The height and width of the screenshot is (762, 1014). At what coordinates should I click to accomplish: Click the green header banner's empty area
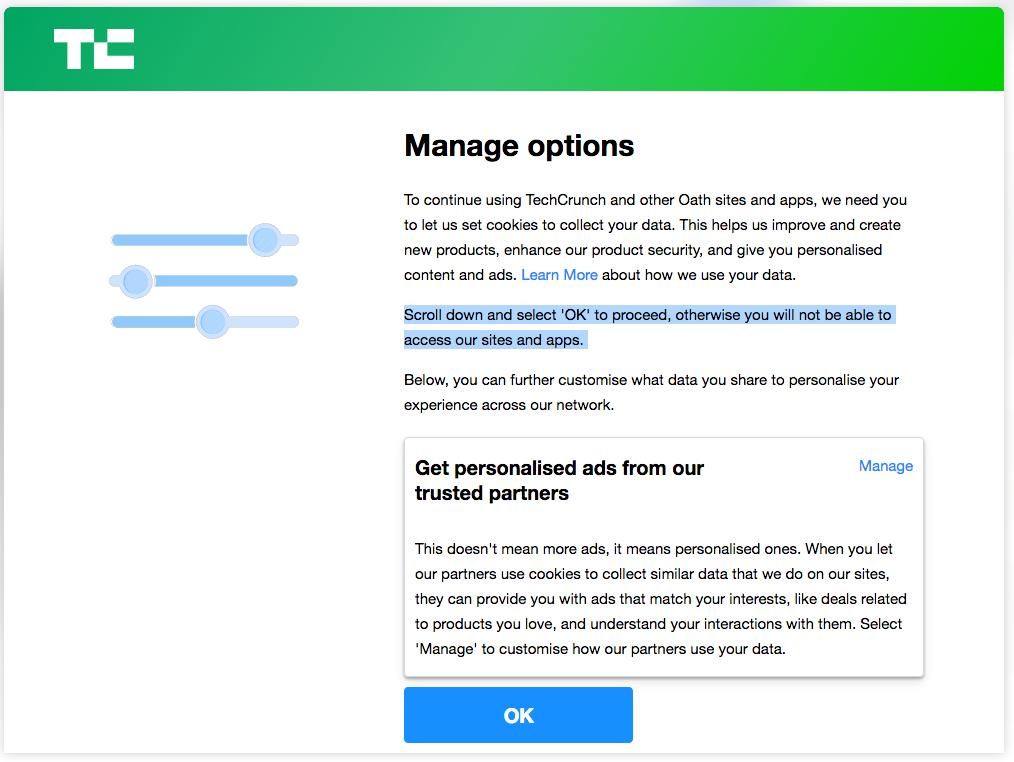[x=600, y=49]
